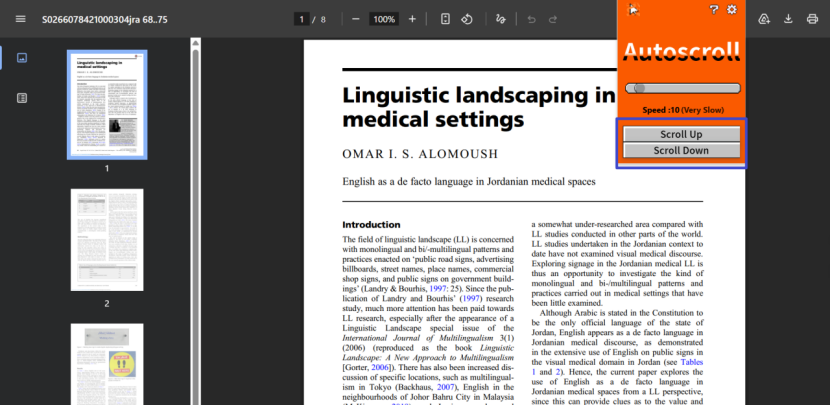The image size is (830, 406).
Task: Open Autoscroll help question mark
Action: (x=714, y=9)
